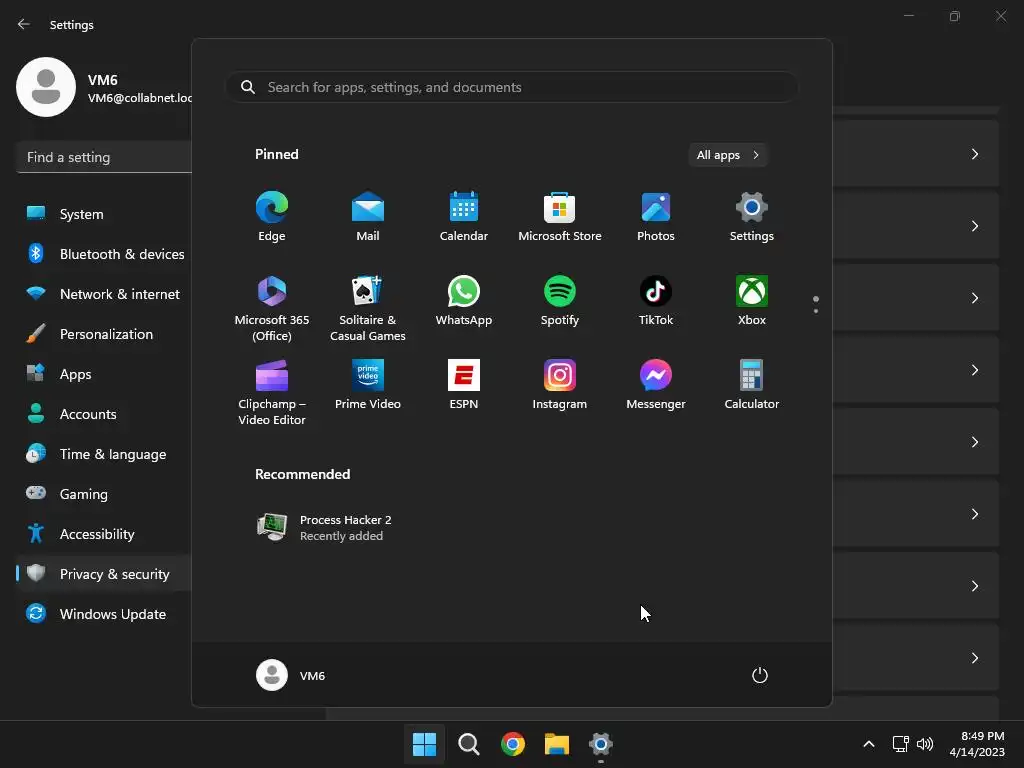Open taskbar Search icon
Screen dimensions: 1024x768
(x=468, y=744)
